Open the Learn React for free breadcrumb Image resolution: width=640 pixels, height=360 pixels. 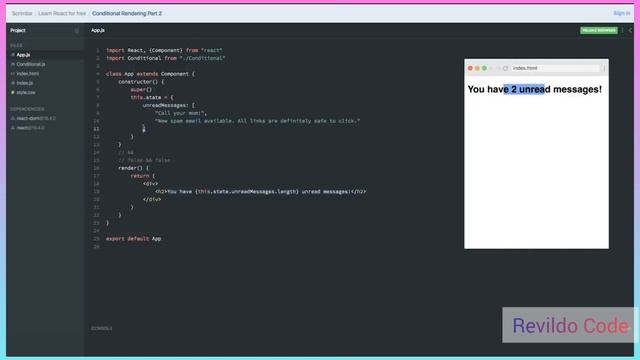point(62,13)
